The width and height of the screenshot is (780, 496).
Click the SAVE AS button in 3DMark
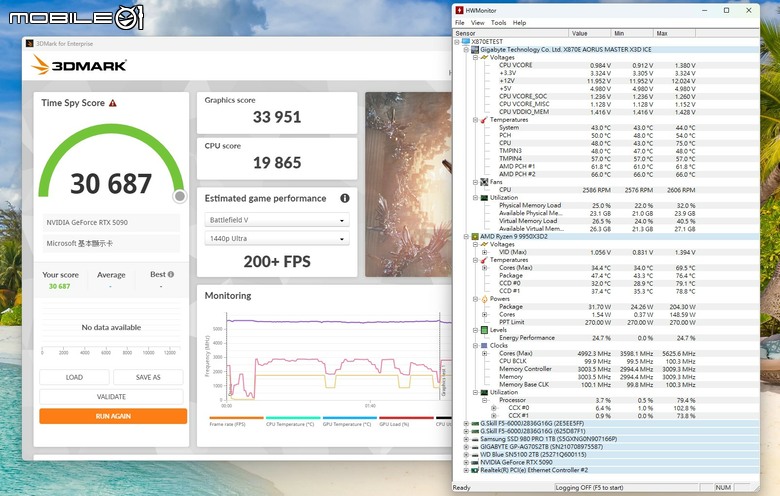point(148,377)
